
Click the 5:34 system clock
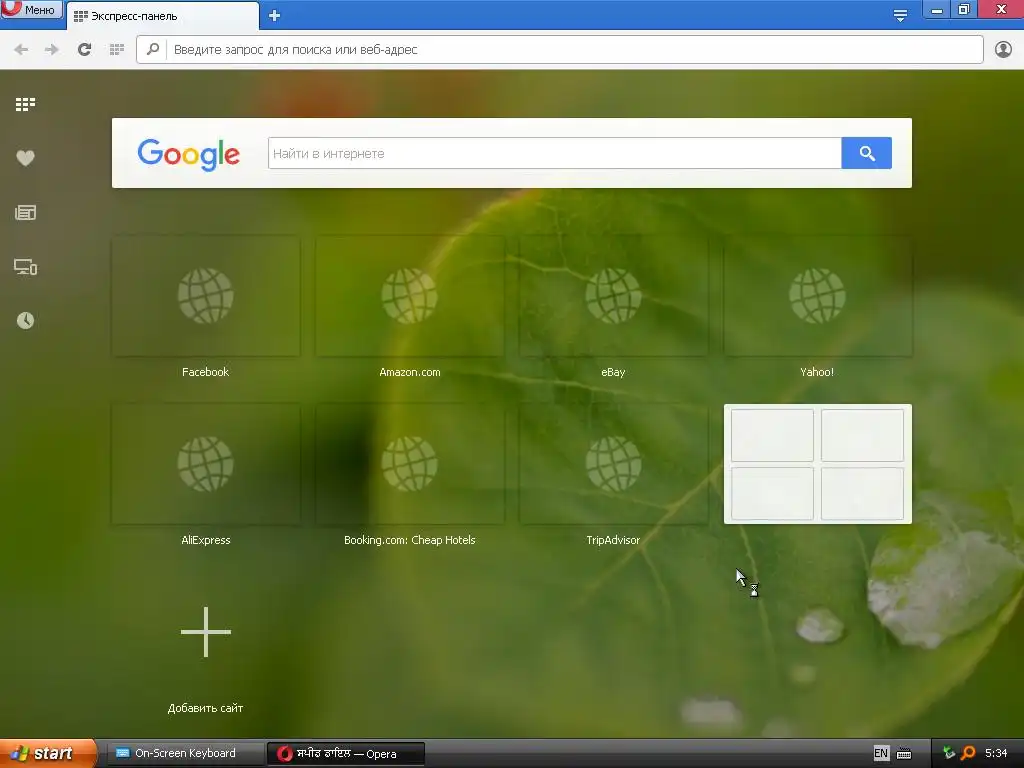coord(996,753)
